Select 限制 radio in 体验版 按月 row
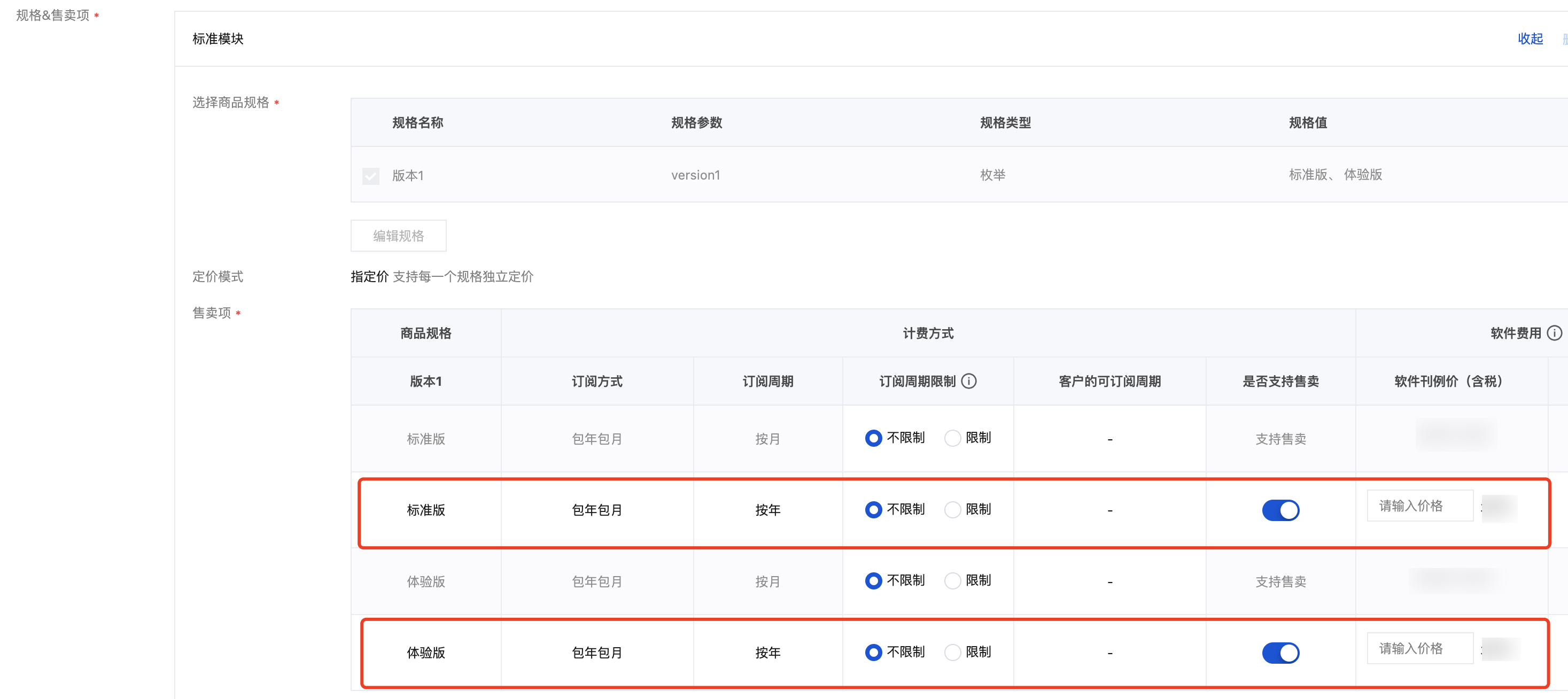The height and width of the screenshot is (699, 1568). pyautogui.click(x=952, y=581)
